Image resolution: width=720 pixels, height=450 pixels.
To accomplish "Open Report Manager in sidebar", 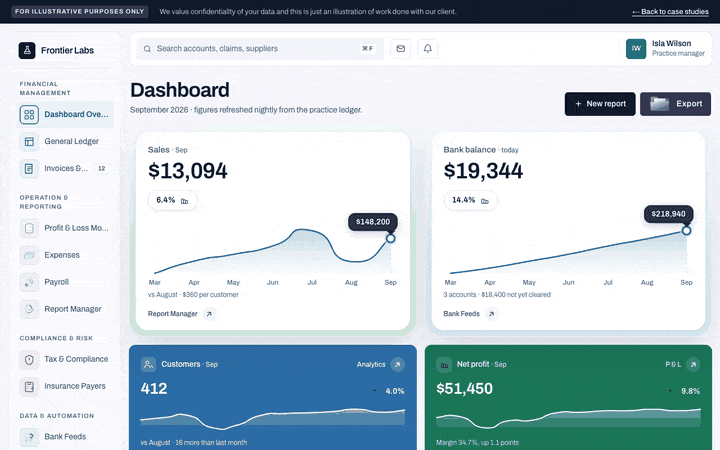I will coord(65,309).
